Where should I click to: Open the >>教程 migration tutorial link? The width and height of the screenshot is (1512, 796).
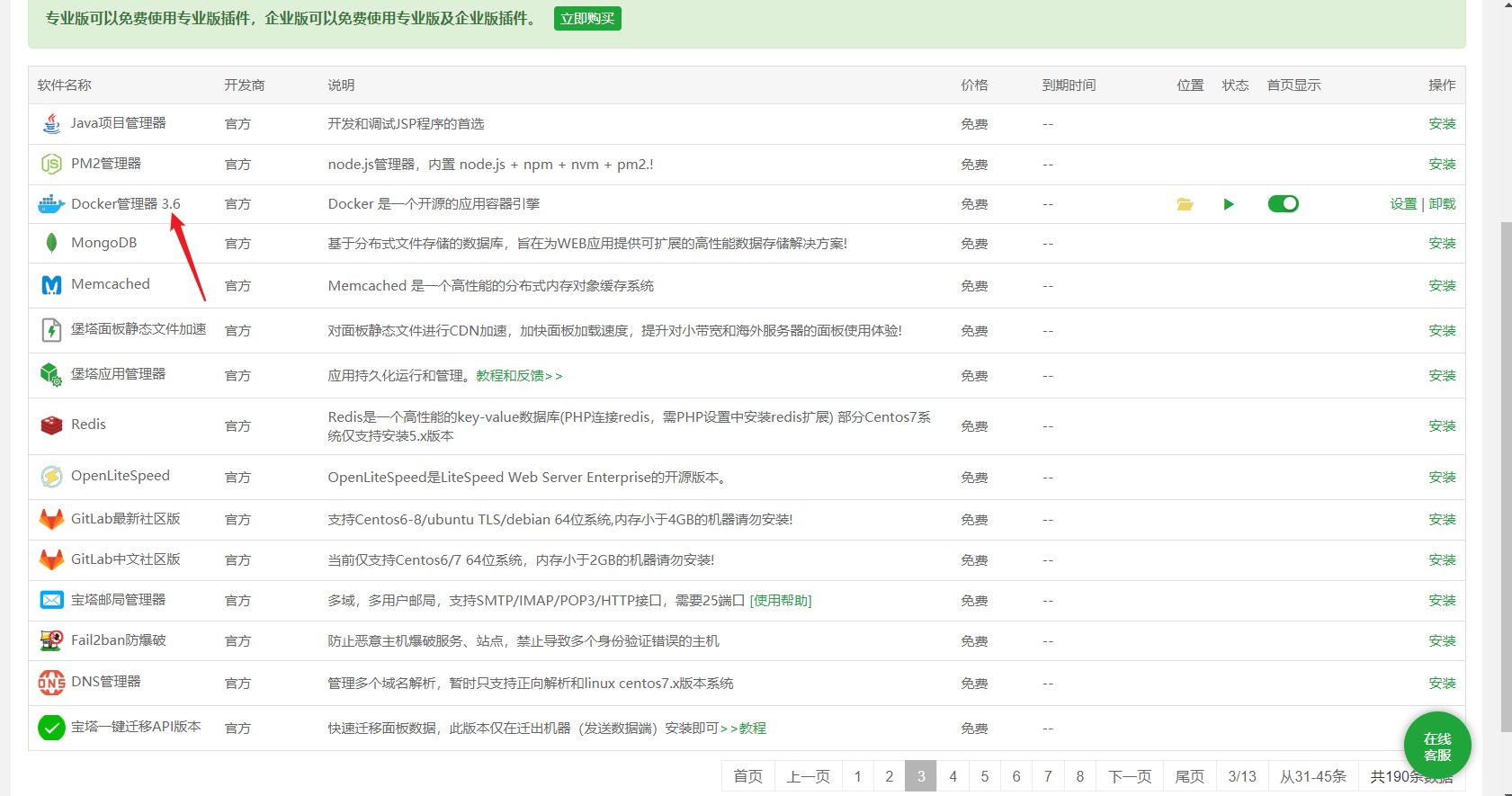click(744, 729)
